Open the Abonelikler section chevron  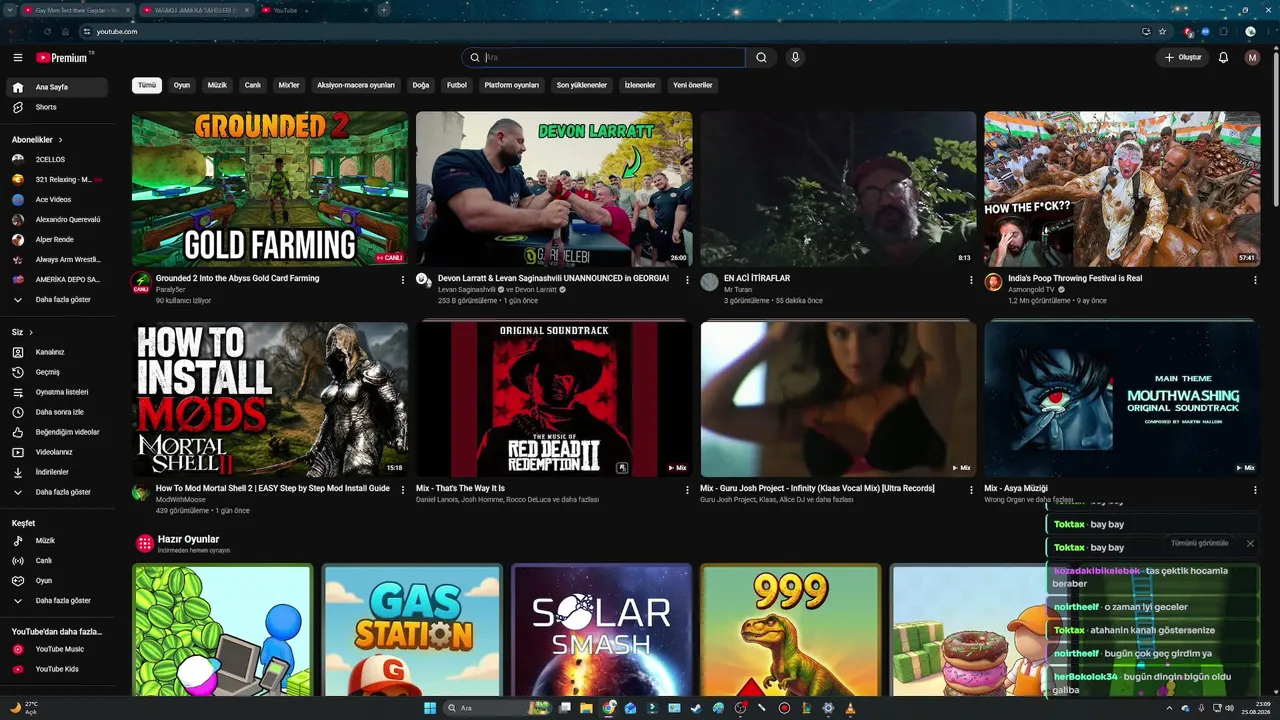(61, 140)
